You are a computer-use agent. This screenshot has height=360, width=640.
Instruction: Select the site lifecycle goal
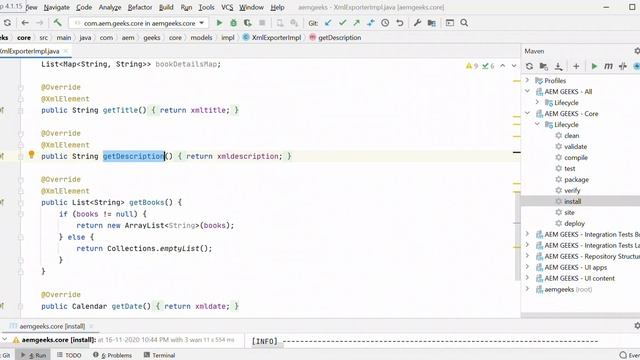[x=569, y=213]
